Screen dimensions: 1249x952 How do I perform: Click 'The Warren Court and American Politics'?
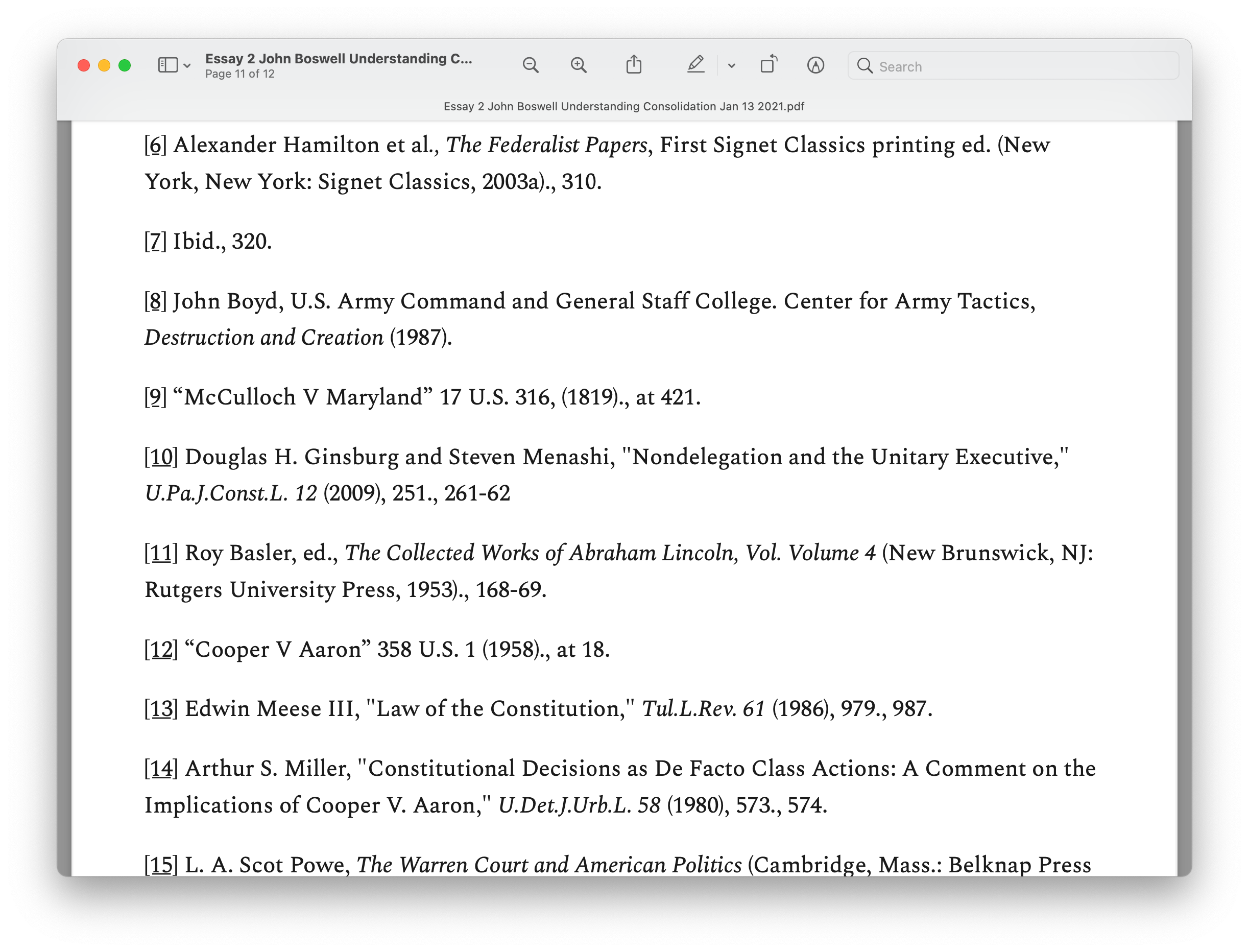[549, 865]
